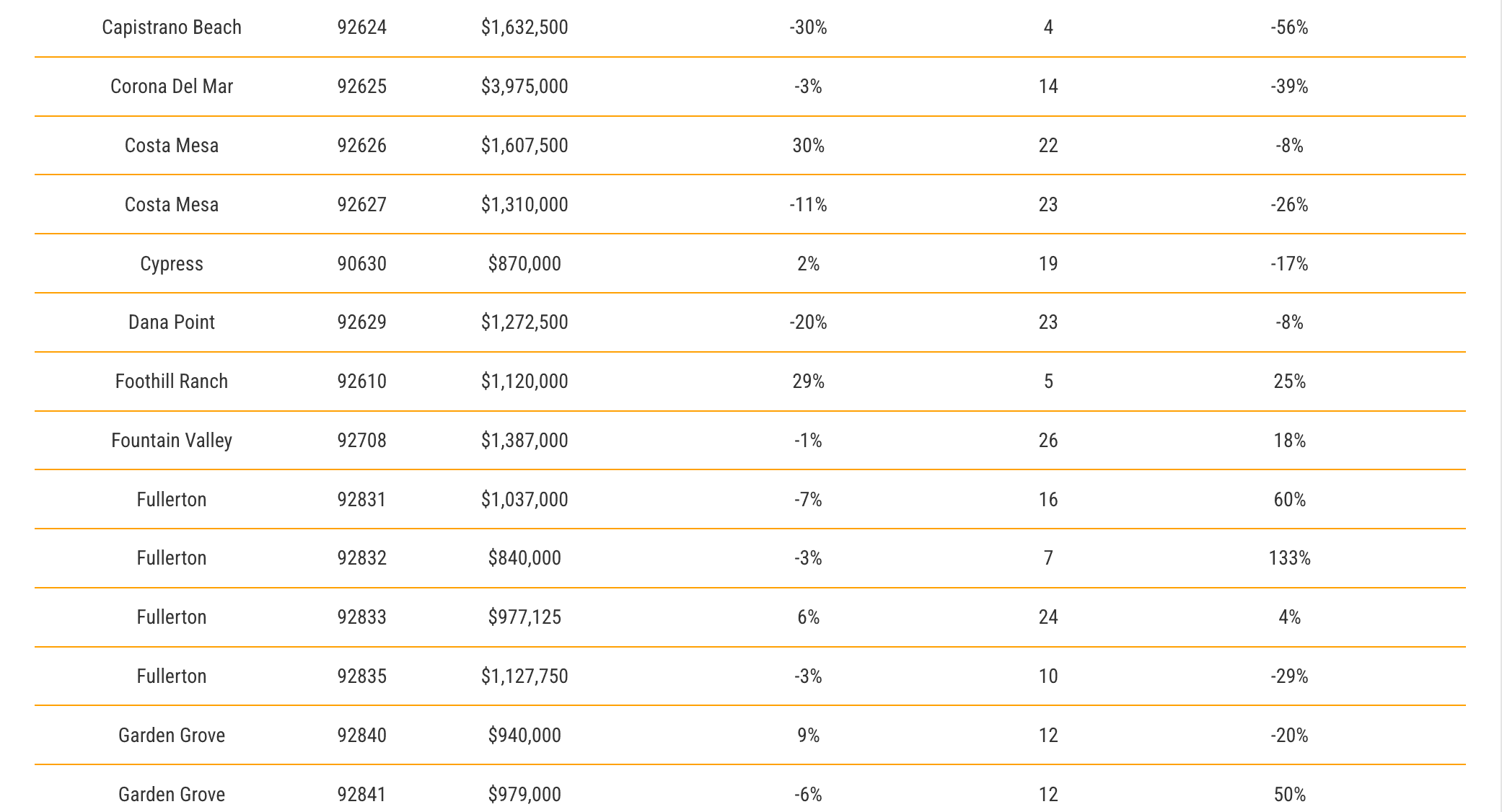Select the Dana Point city name
Viewport: 1502px width, 812px height.
coord(172,322)
